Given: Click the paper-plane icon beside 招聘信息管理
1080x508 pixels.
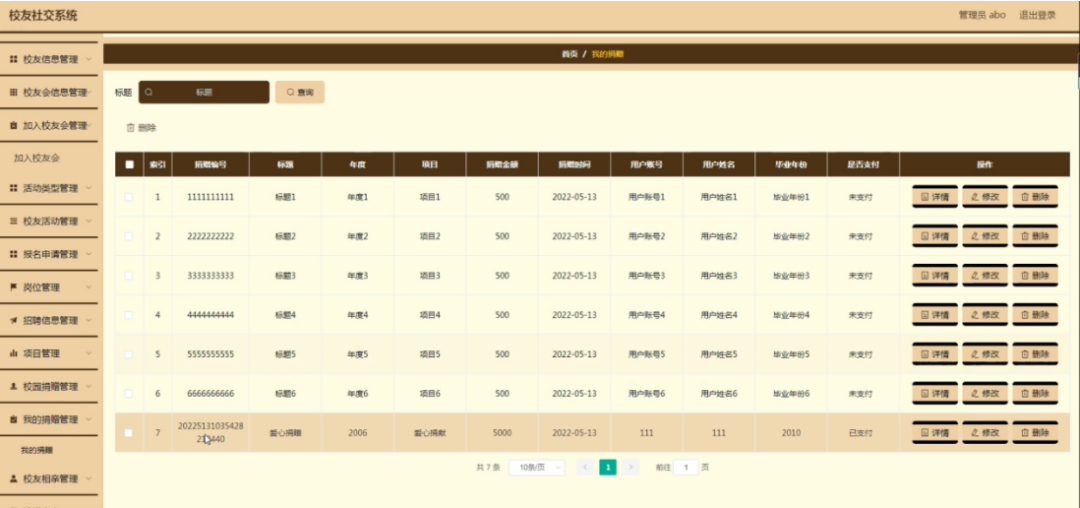Looking at the screenshot, I should pyautogui.click(x=13, y=320).
